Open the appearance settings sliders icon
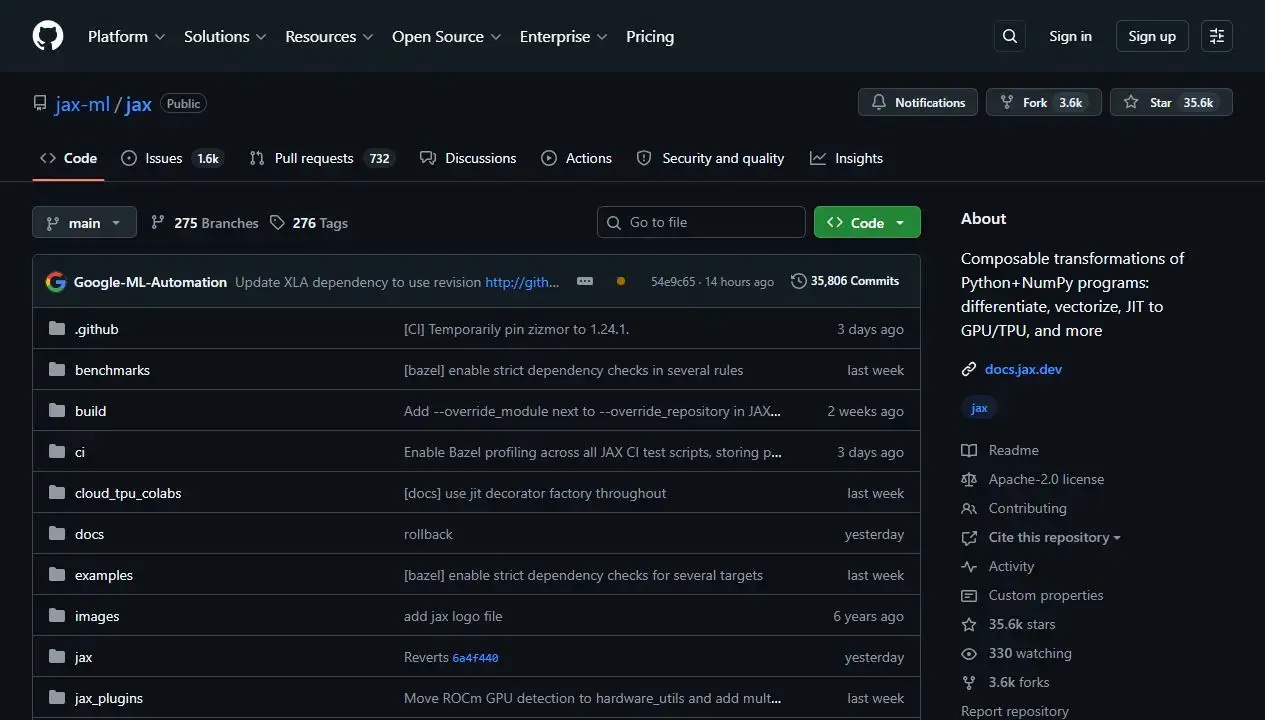 pos(1217,36)
